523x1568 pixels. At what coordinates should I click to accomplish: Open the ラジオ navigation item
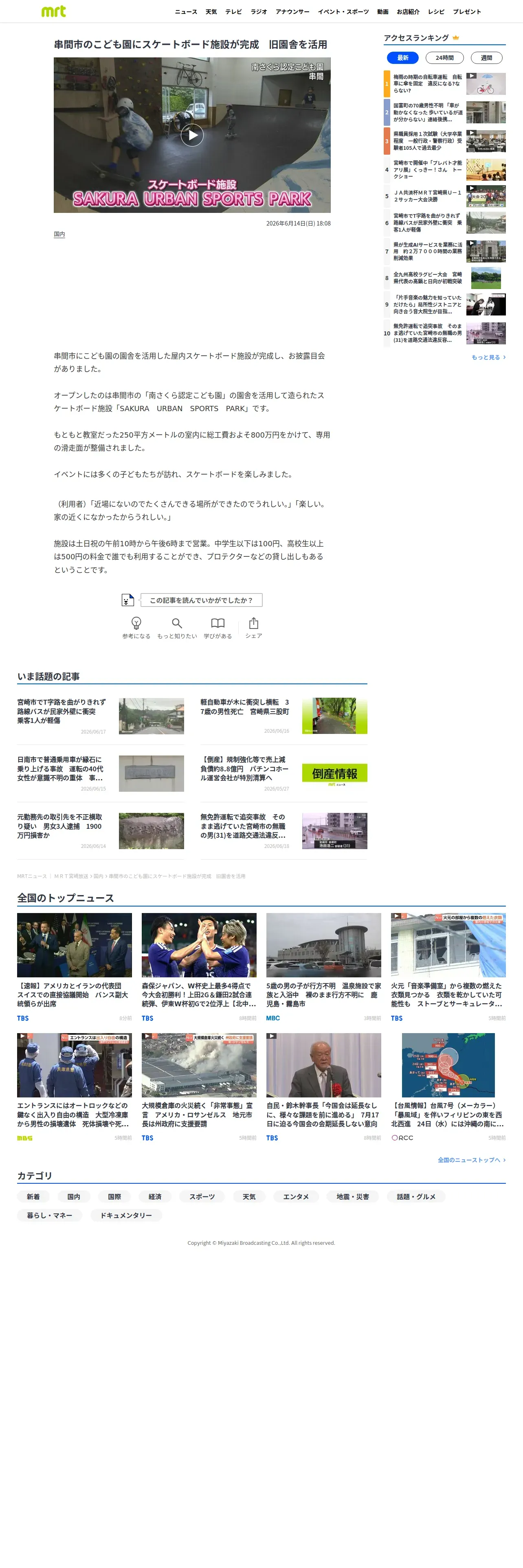pyautogui.click(x=259, y=11)
